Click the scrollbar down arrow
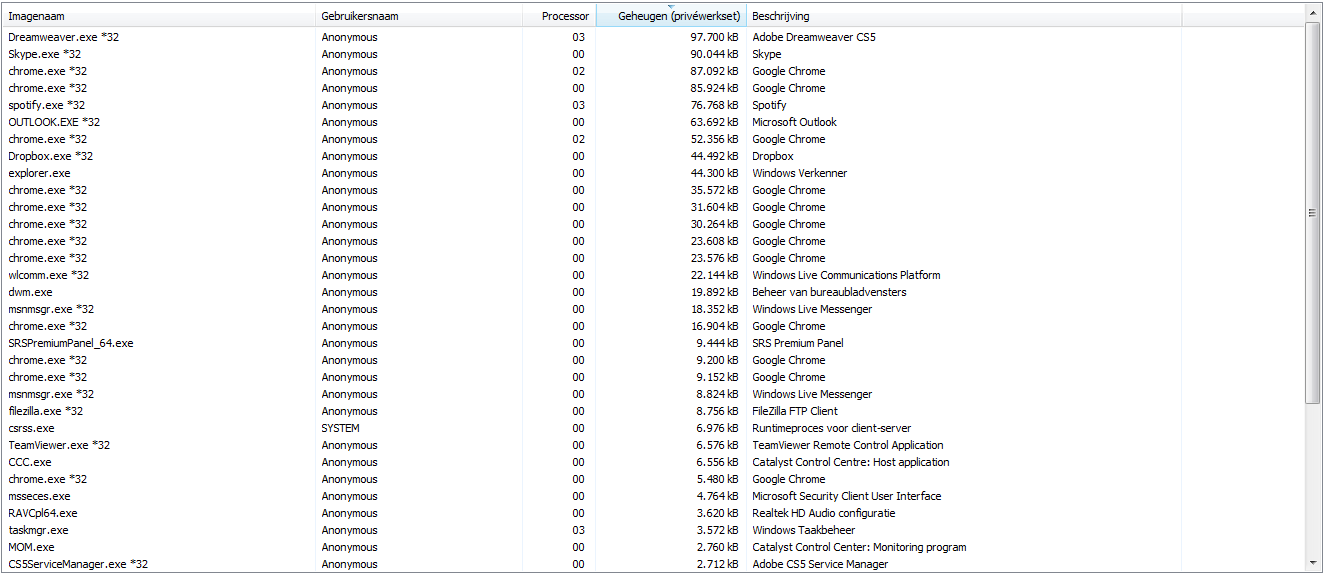The image size is (1325, 575). point(1313,564)
